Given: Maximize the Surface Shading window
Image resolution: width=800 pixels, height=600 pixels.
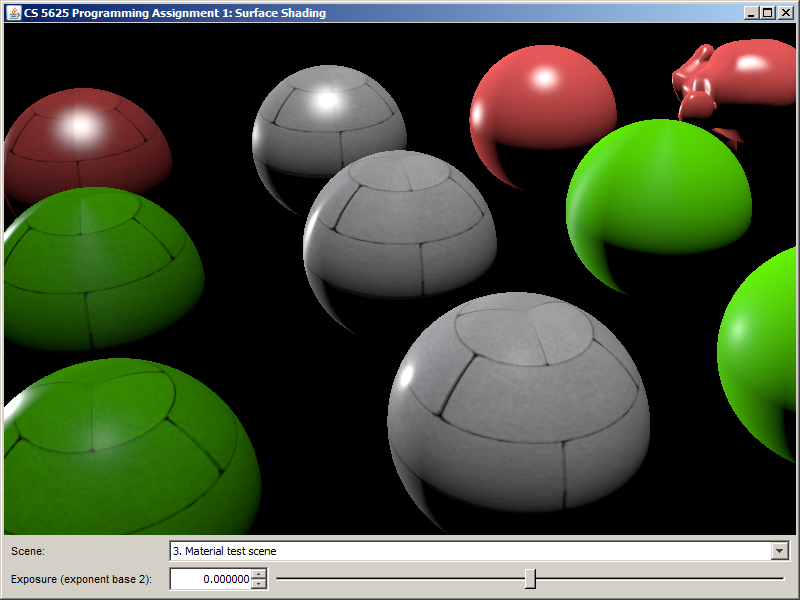Looking at the screenshot, I should (x=767, y=13).
